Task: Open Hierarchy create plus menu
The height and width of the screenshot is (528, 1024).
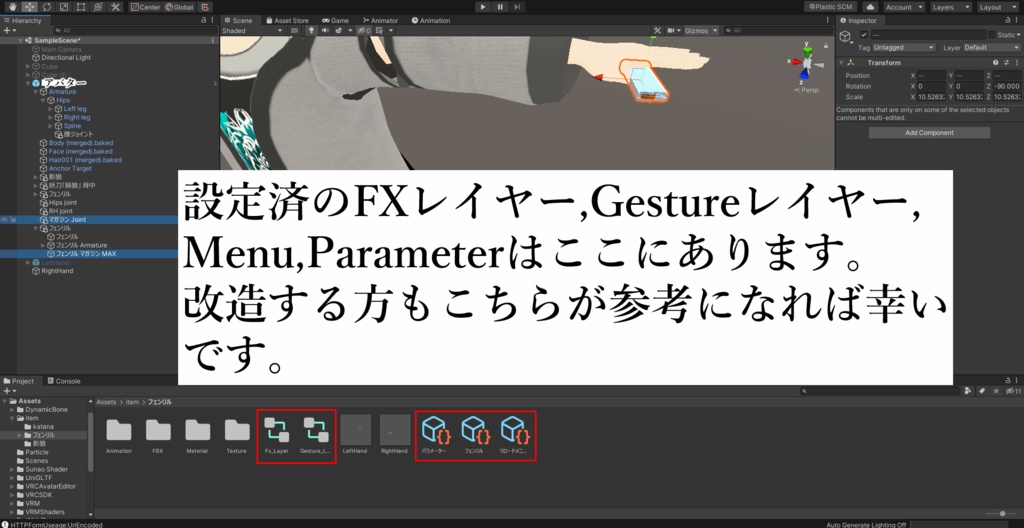Action: (8, 30)
